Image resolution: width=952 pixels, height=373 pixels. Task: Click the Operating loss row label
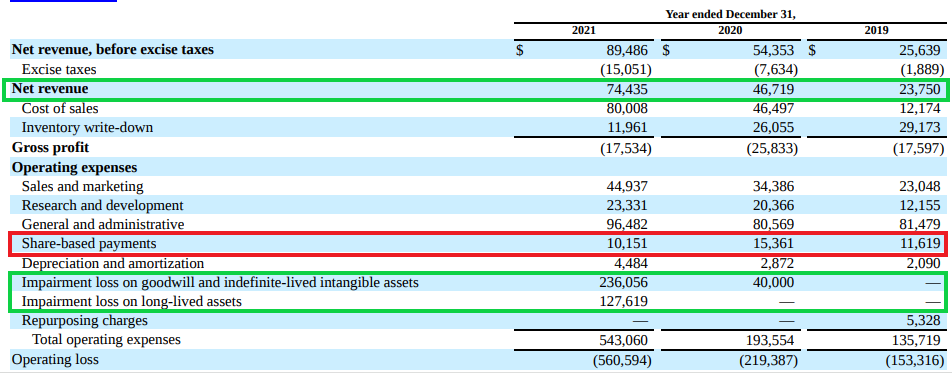pyautogui.click(x=55, y=360)
